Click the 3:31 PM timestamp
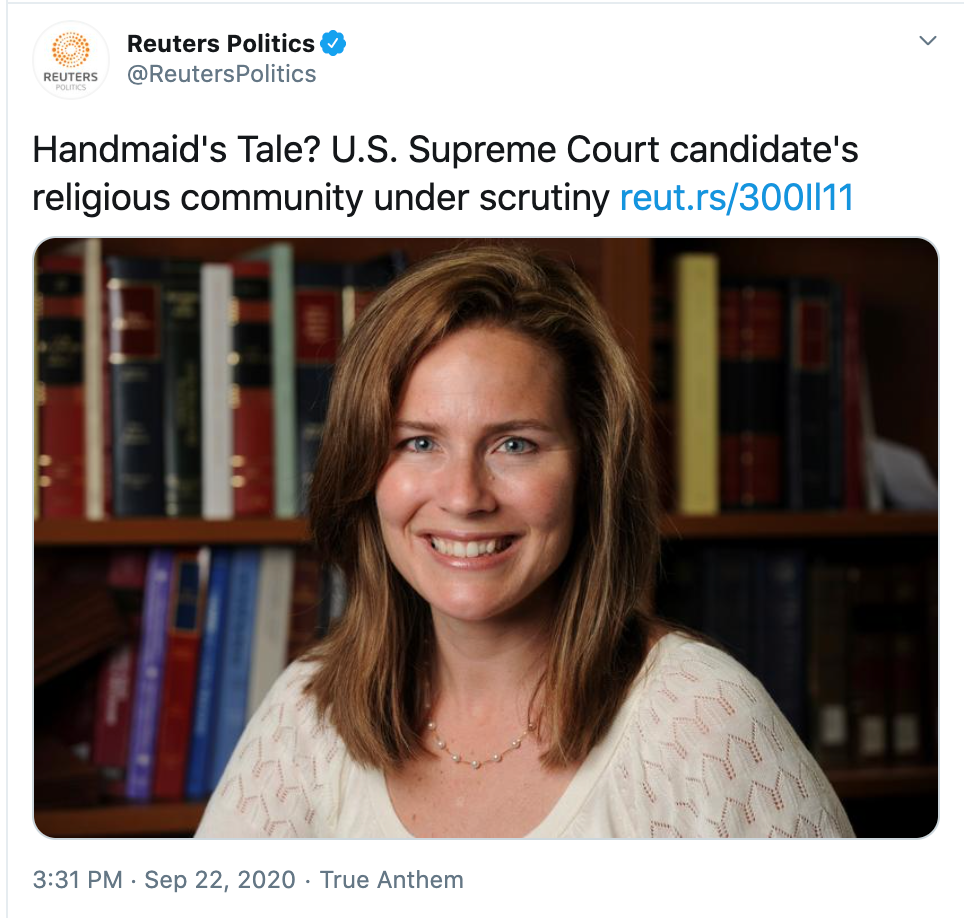964x918 pixels. click(78, 880)
